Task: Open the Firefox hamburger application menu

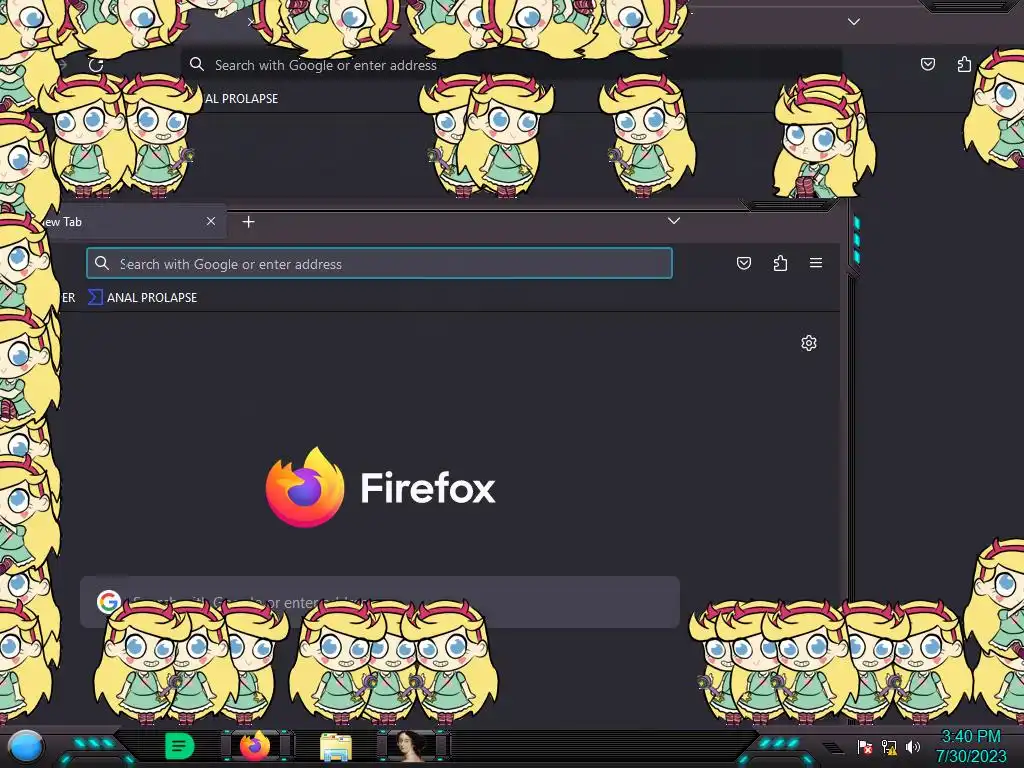Action: [x=816, y=263]
